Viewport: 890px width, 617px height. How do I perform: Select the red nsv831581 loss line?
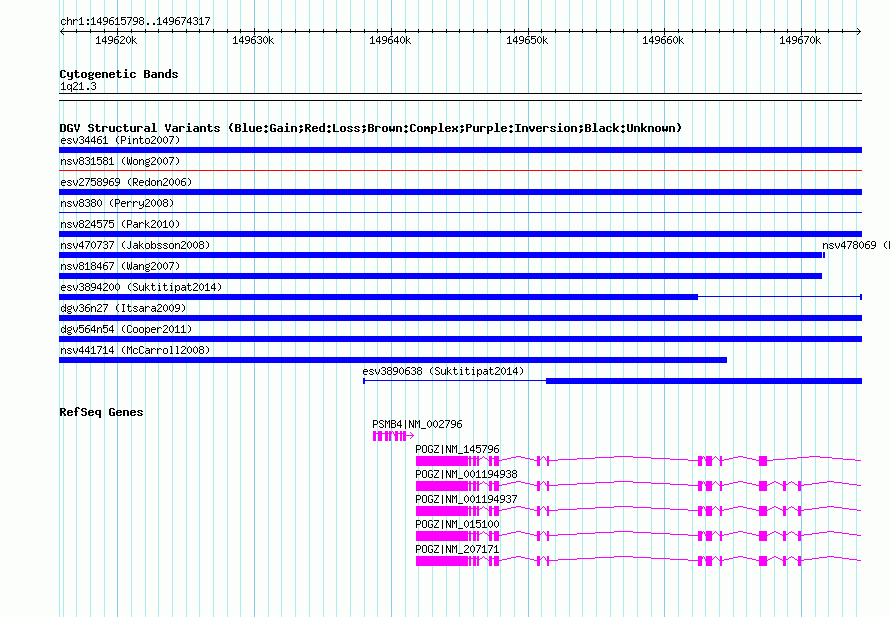coord(460,170)
